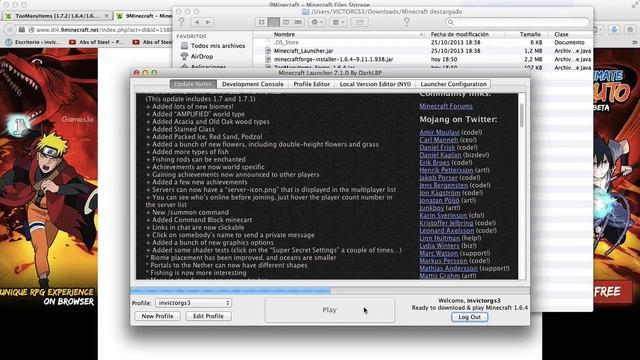Viewport: 640px width, 360px height.
Task: Select the .DS_Store file row
Action: (423, 42)
